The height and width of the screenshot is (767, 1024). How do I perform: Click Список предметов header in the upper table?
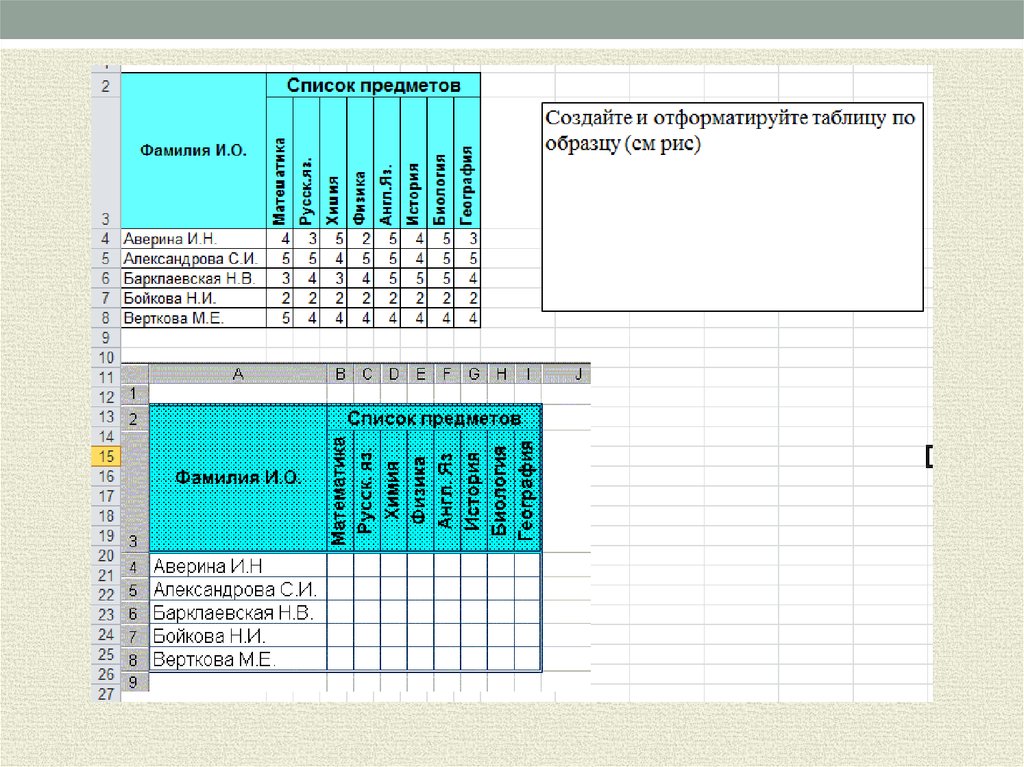tap(373, 86)
